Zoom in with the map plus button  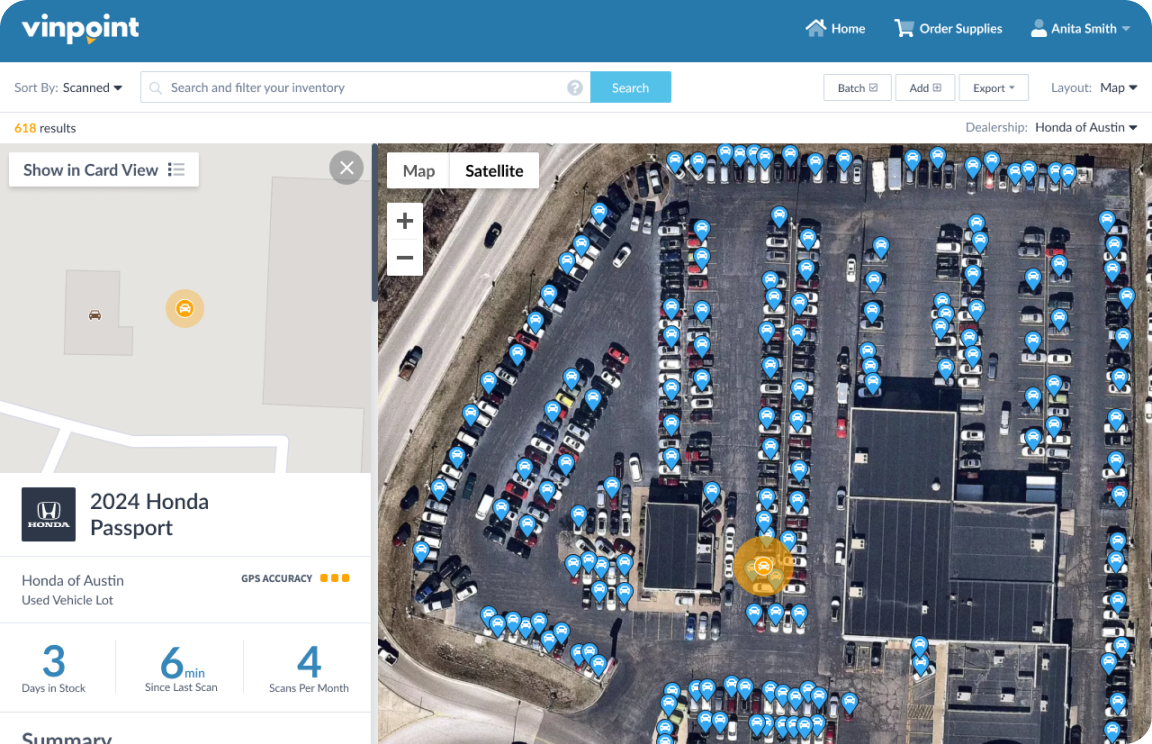coord(405,221)
